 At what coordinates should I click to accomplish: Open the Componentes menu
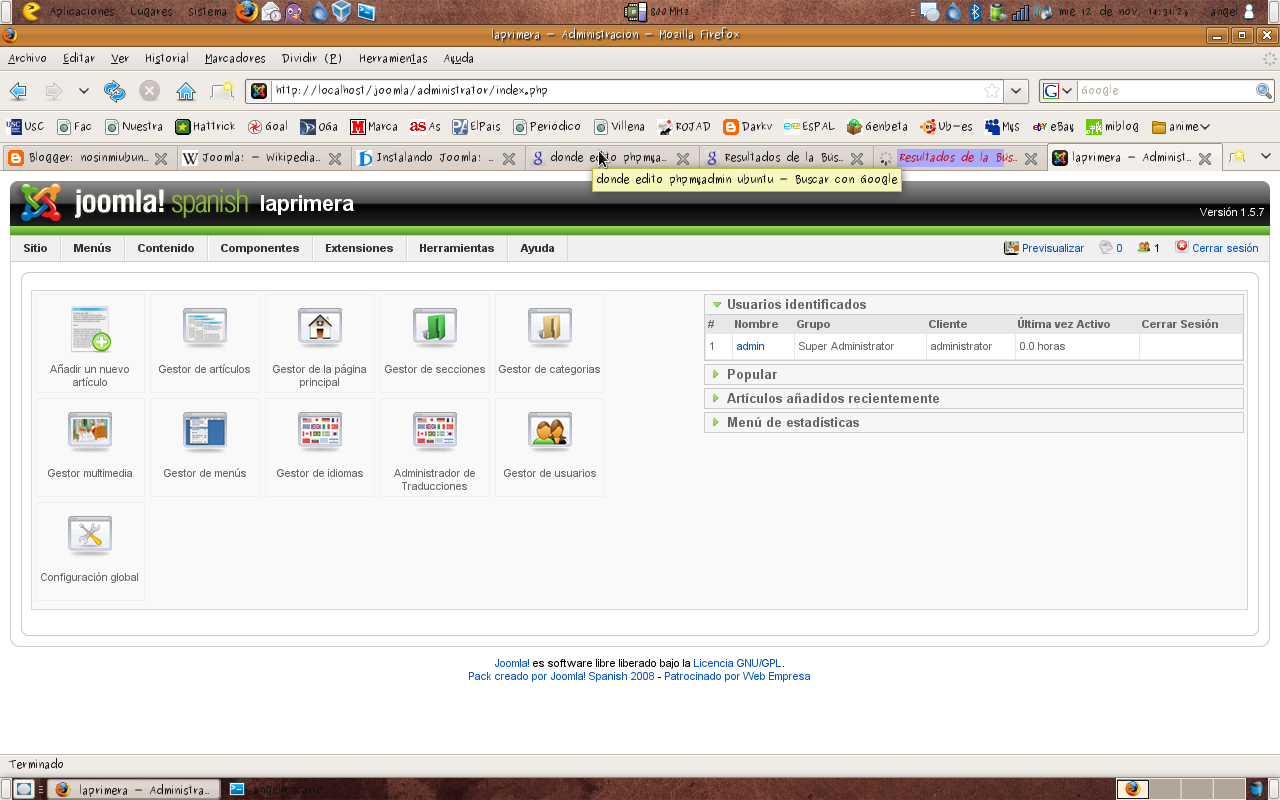[x=260, y=248]
